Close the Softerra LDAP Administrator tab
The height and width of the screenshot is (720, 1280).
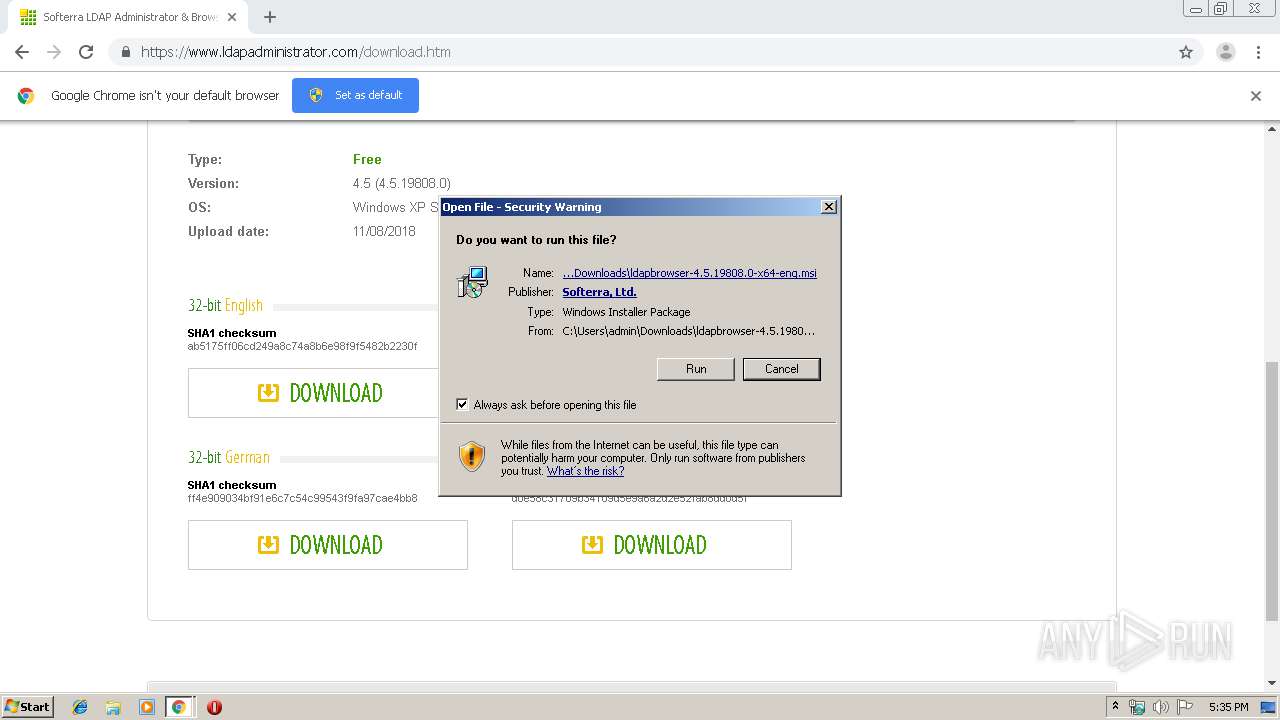click(x=232, y=17)
